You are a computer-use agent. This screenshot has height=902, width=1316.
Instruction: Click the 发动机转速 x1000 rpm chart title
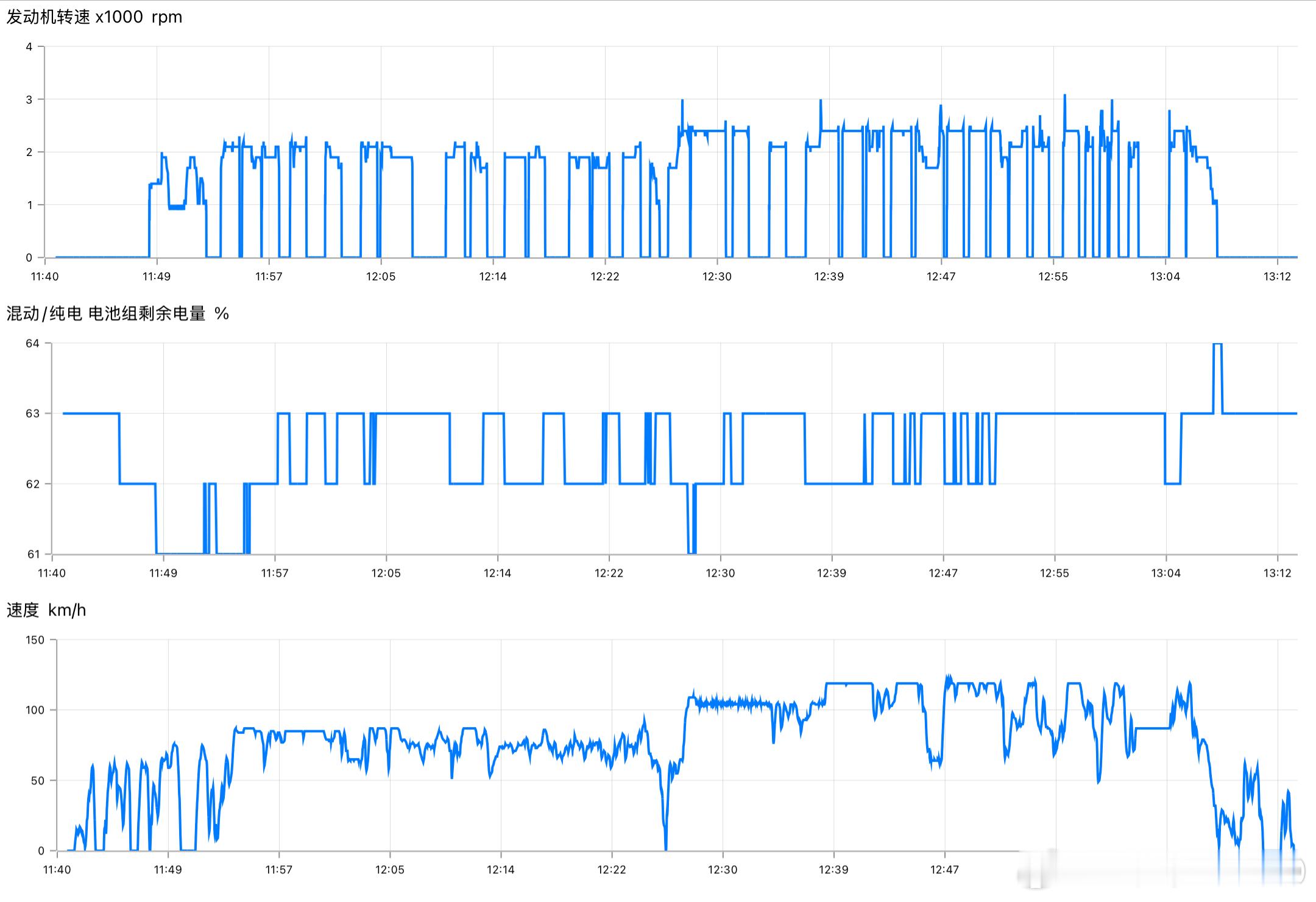click(94, 17)
